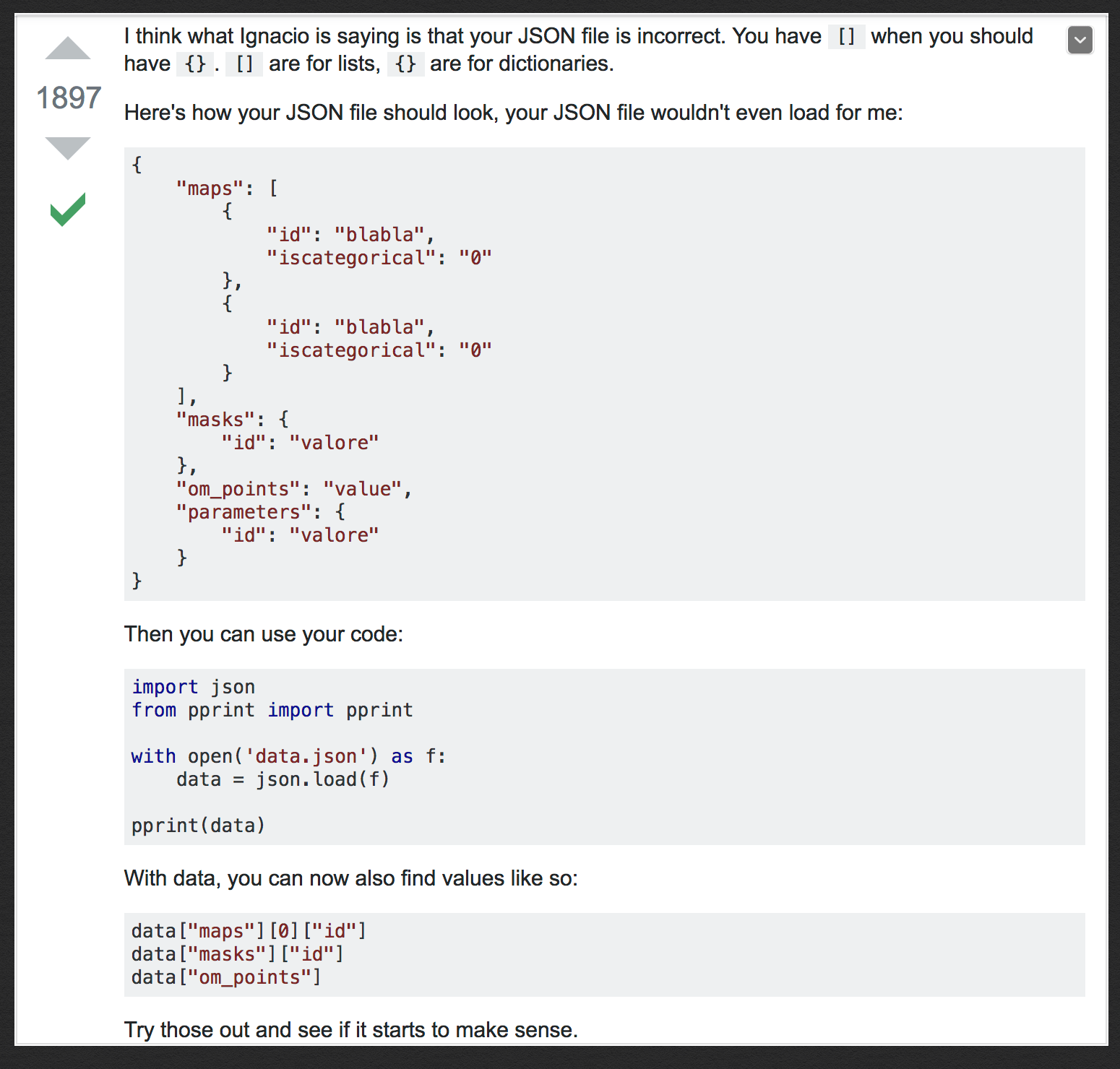Click the vote count showing 1897
Viewport: 1120px width, 1069px height.
coord(69,98)
